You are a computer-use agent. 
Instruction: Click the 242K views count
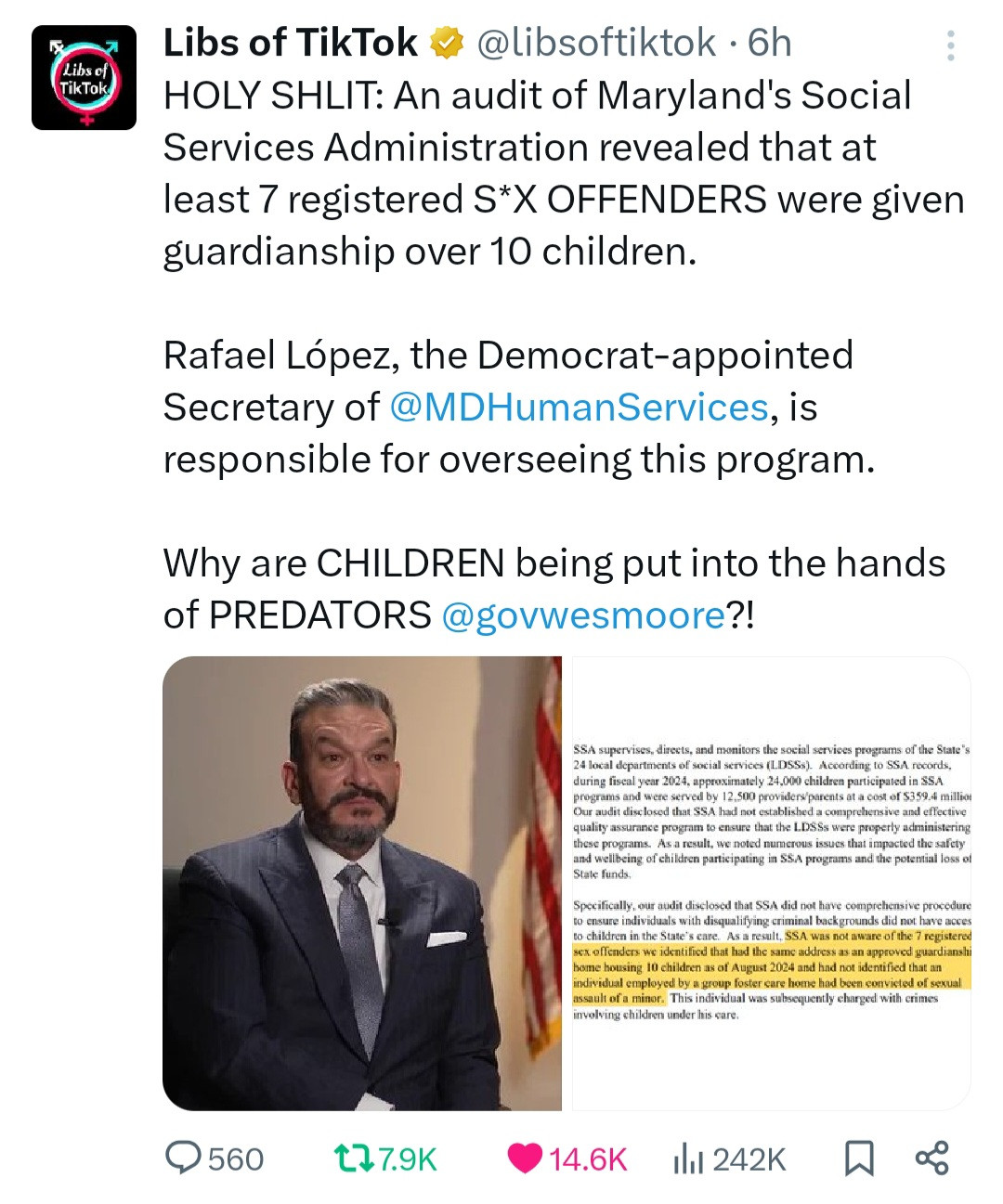pos(749,1159)
